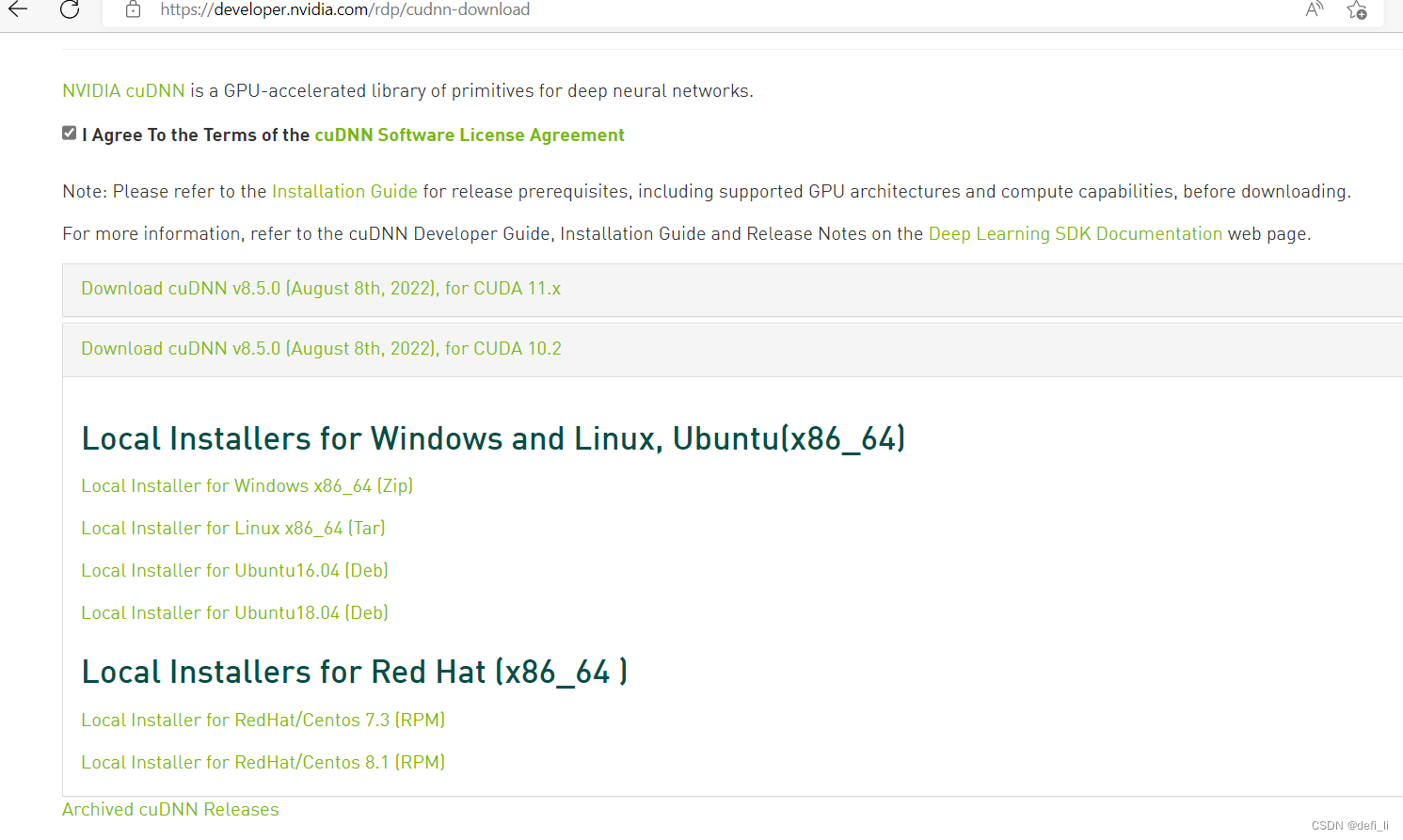
Task: Activate the Read Aloud icon in address bar
Action: tap(1315, 9)
